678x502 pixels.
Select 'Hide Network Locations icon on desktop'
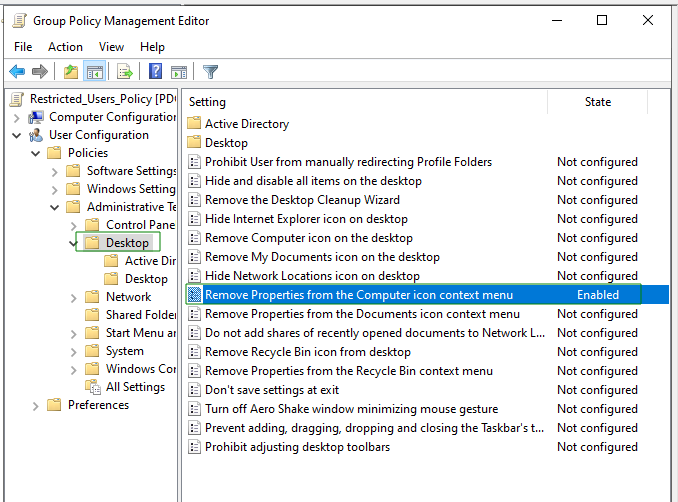click(x=312, y=276)
